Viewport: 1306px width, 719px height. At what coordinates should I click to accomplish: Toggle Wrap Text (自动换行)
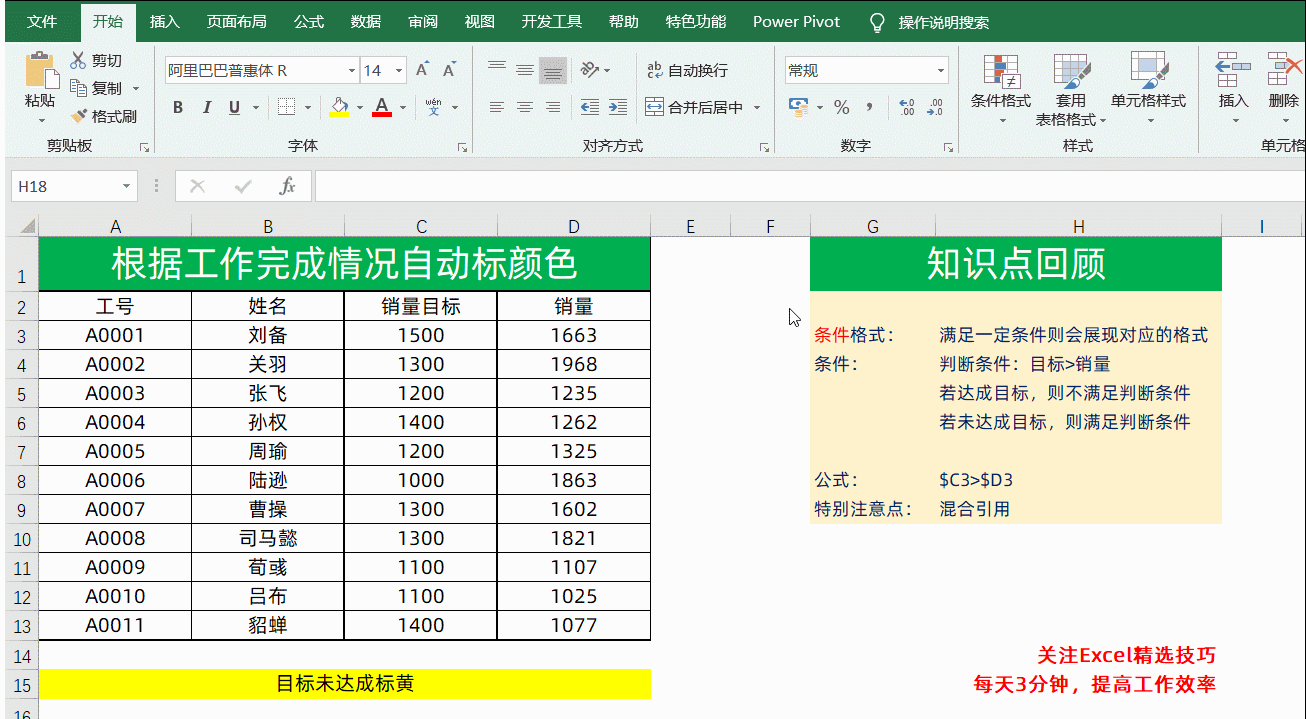687,70
